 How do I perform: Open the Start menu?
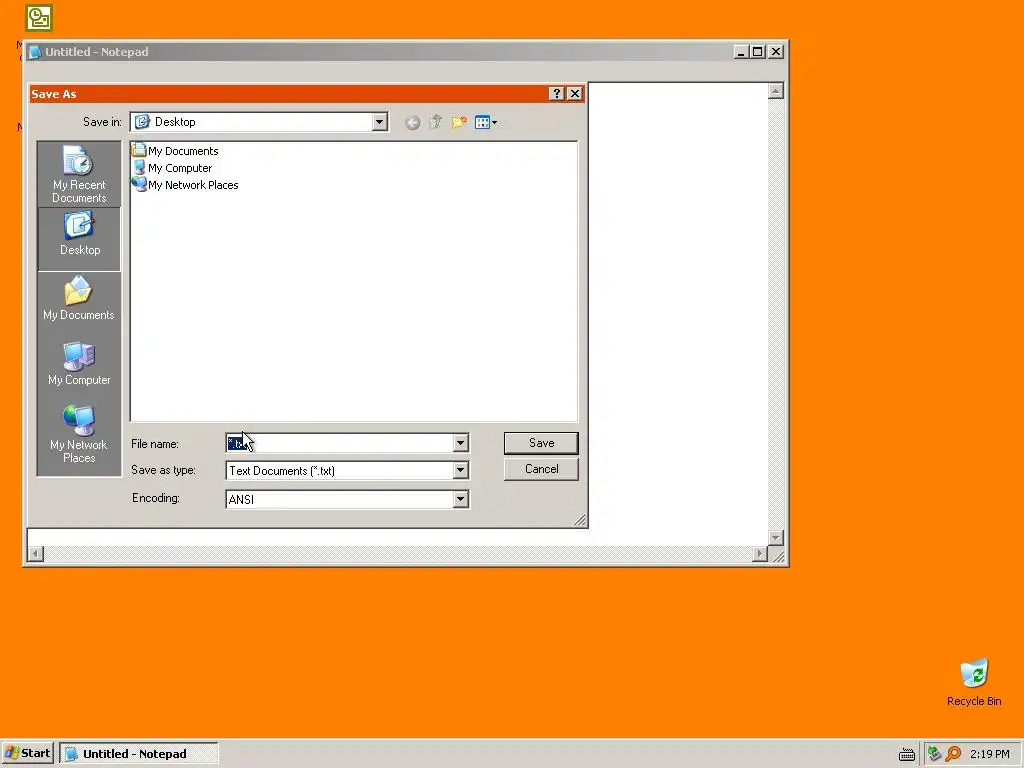tap(28, 753)
